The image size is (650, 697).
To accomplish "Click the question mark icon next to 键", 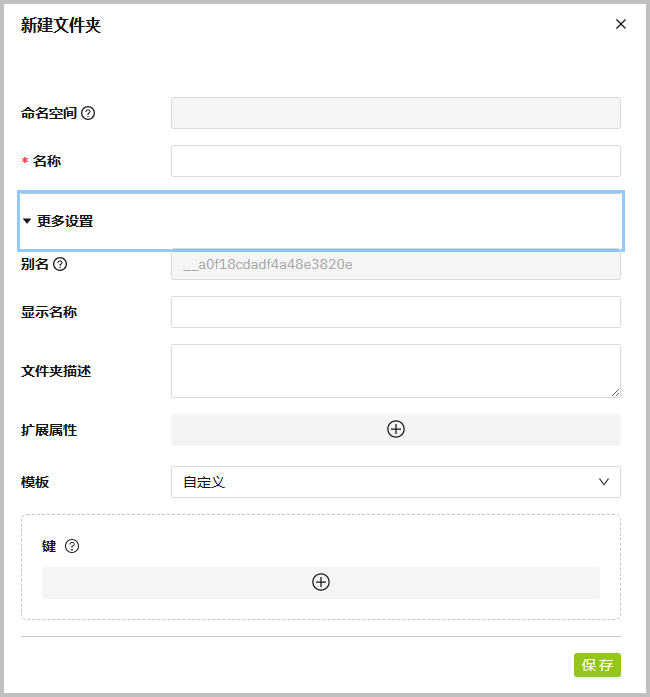I will click(71, 546).
